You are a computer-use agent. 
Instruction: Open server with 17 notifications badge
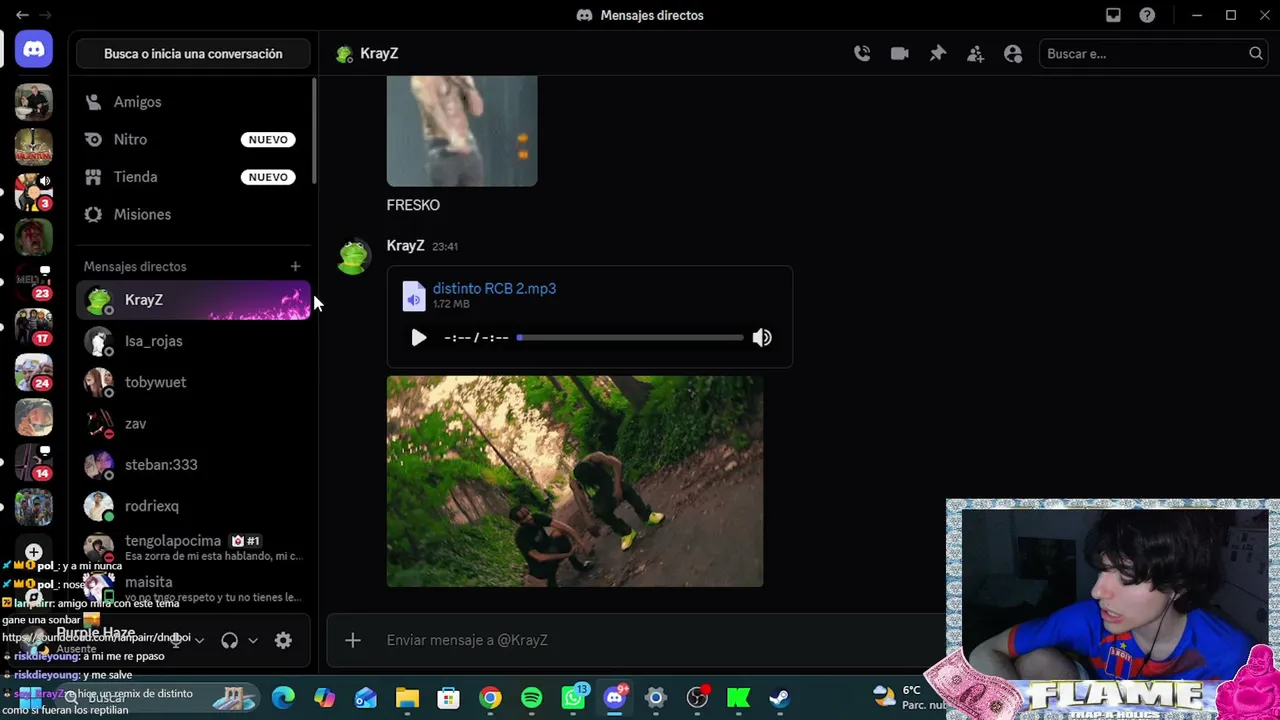[x=33, y=326]
